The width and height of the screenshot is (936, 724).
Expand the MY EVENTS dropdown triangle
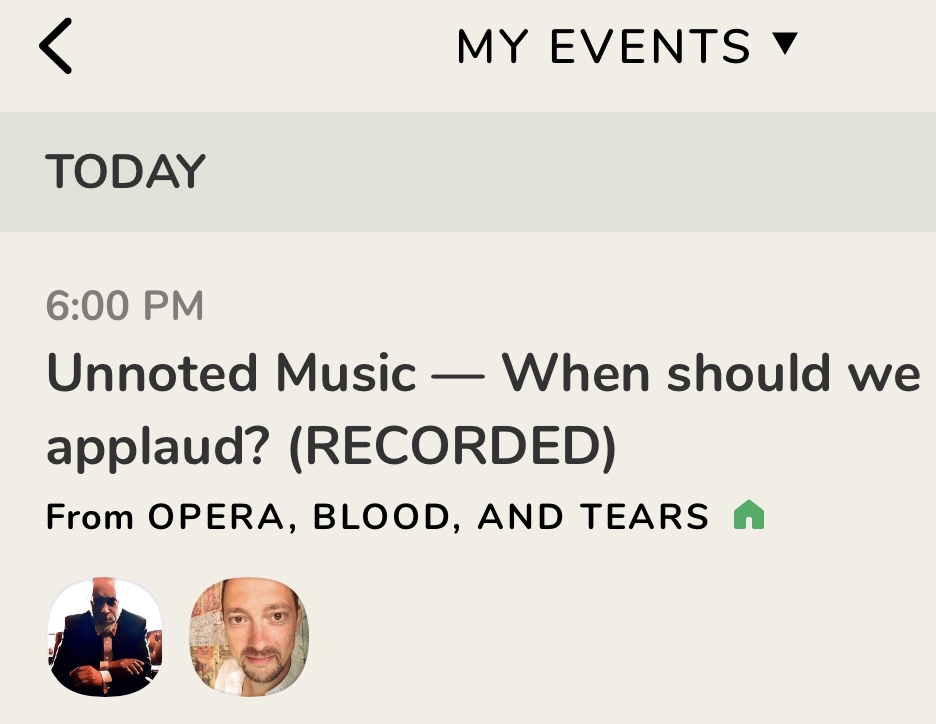point(786,43)
